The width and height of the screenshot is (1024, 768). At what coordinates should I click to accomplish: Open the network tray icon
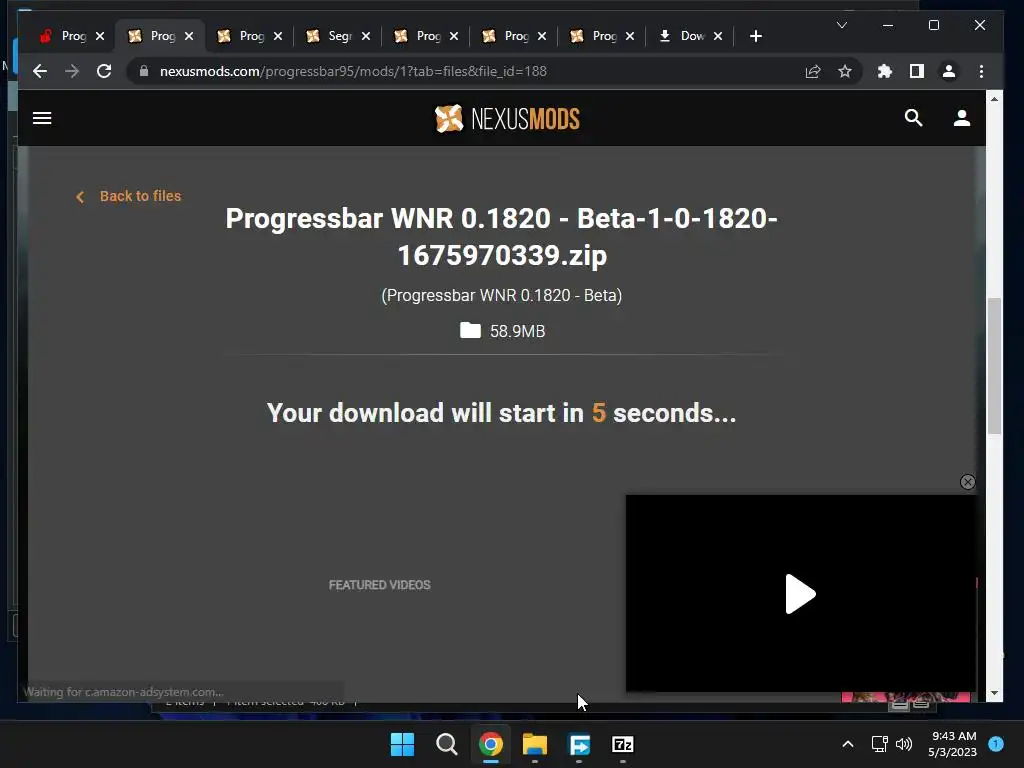[879, 744]
